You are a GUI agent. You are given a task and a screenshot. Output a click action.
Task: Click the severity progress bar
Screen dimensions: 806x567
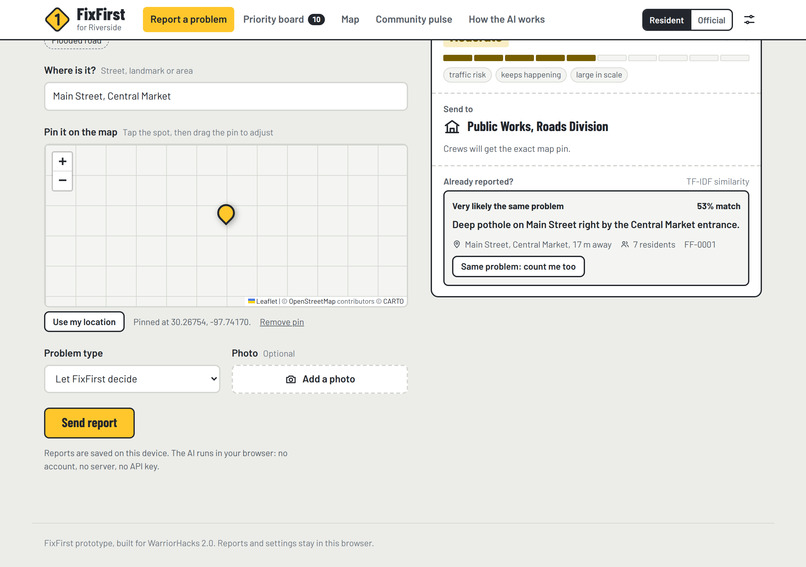pyautogui.click(x=596, y=58)
